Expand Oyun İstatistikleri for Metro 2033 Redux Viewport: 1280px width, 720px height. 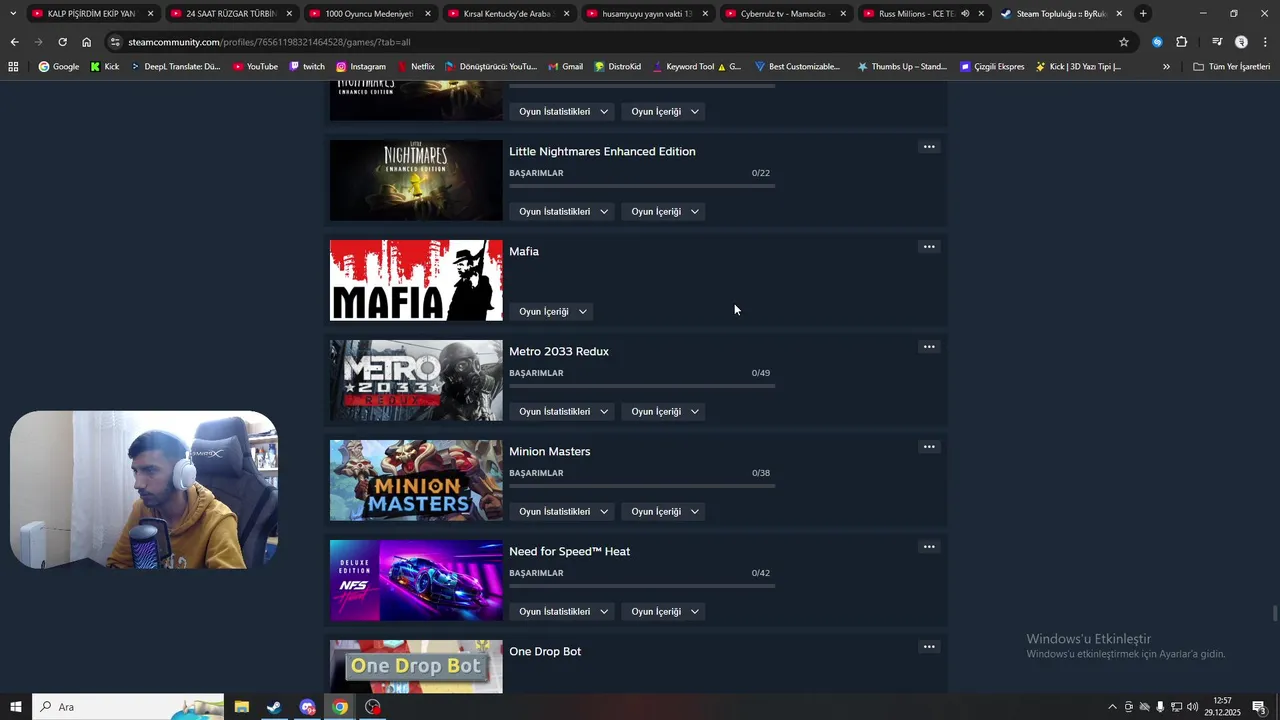click(564, 412)
